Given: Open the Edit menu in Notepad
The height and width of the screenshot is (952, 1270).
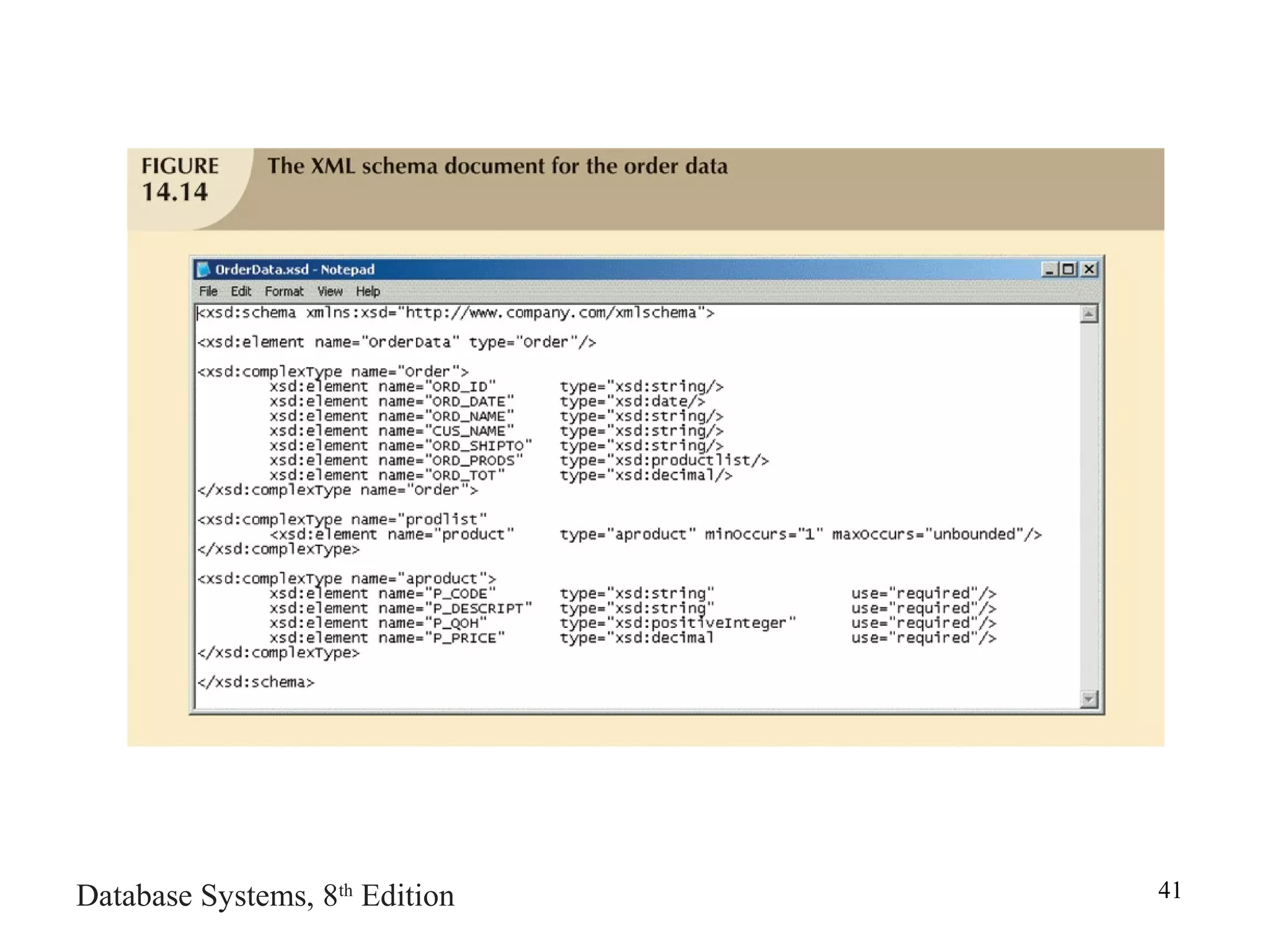Looking at the screenshot, I should pyautogui.click(x=241, y=291).
